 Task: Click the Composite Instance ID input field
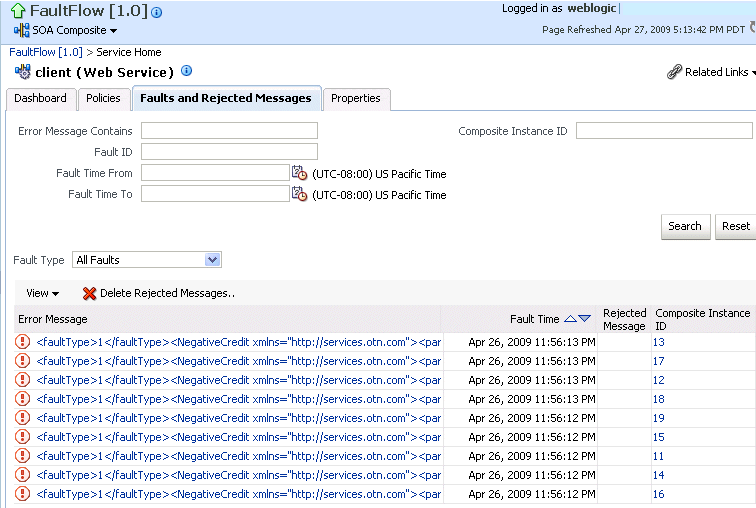coord(664,131)
